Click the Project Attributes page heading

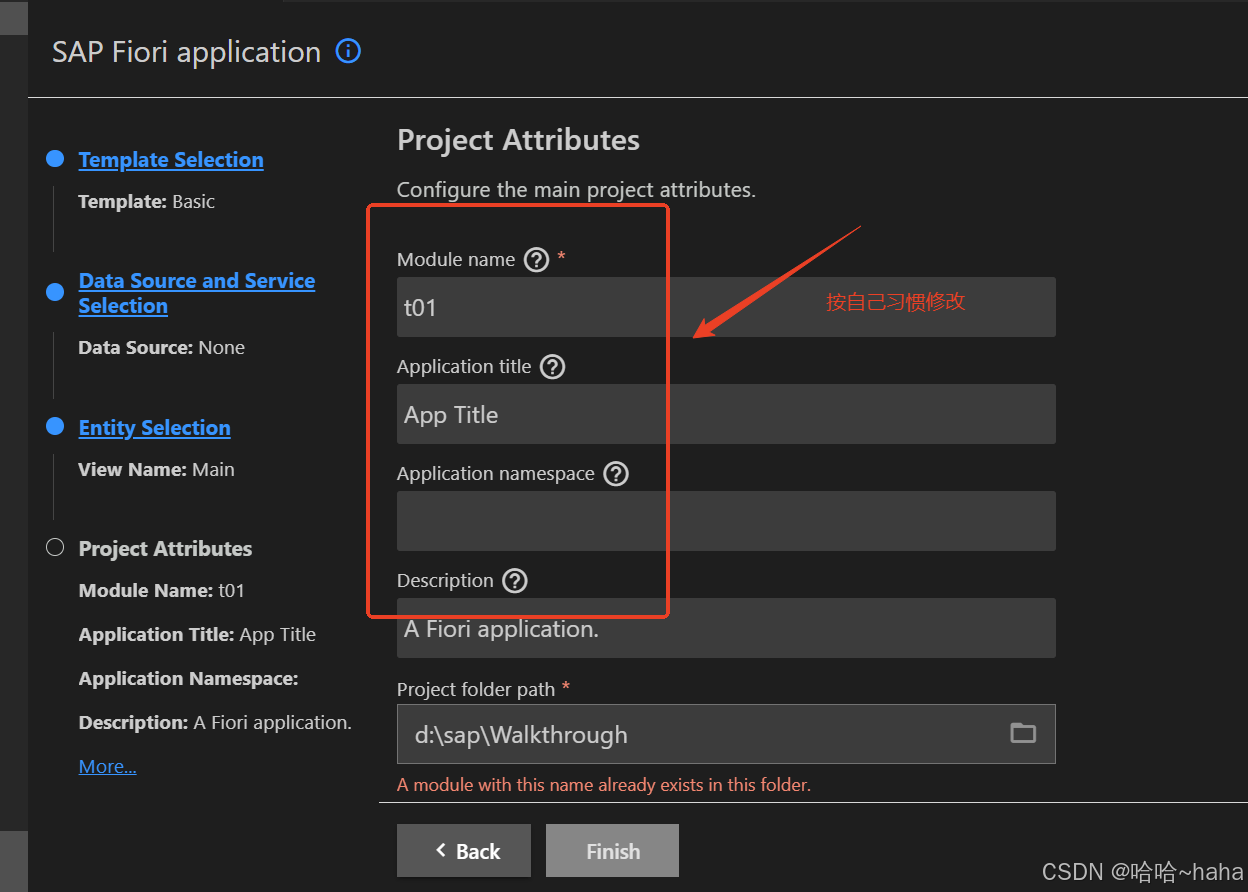coord(518,140)
